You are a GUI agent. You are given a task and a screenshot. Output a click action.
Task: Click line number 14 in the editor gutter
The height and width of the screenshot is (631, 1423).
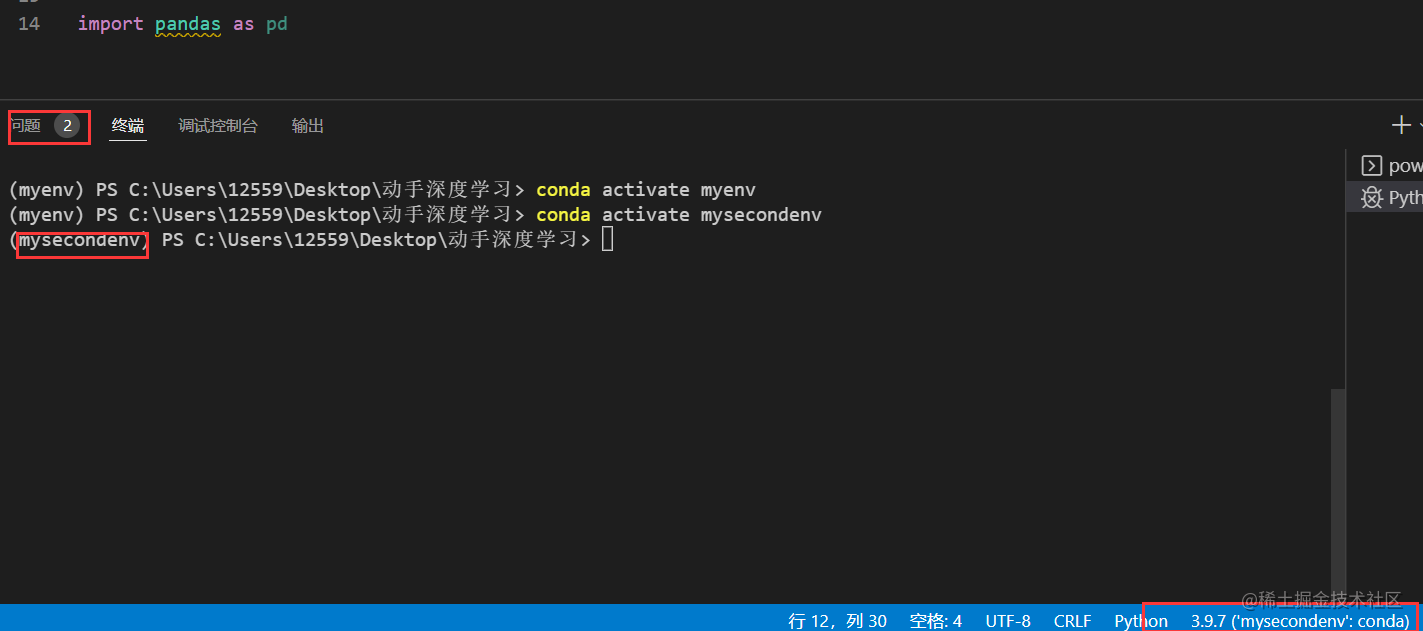(28, 23)
